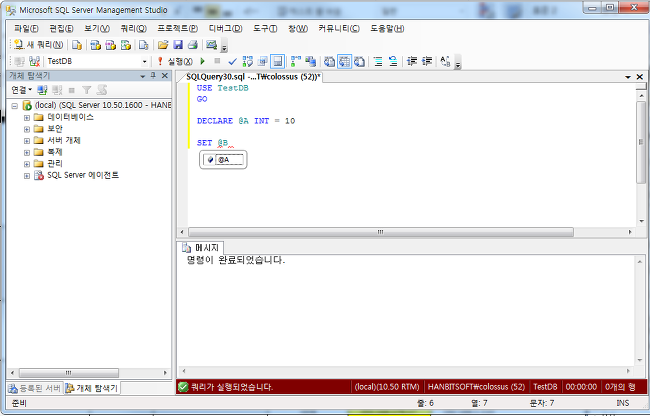Expand the 관리 folder
Viewport: 650px width, 416px height.
tap(27, 164)
